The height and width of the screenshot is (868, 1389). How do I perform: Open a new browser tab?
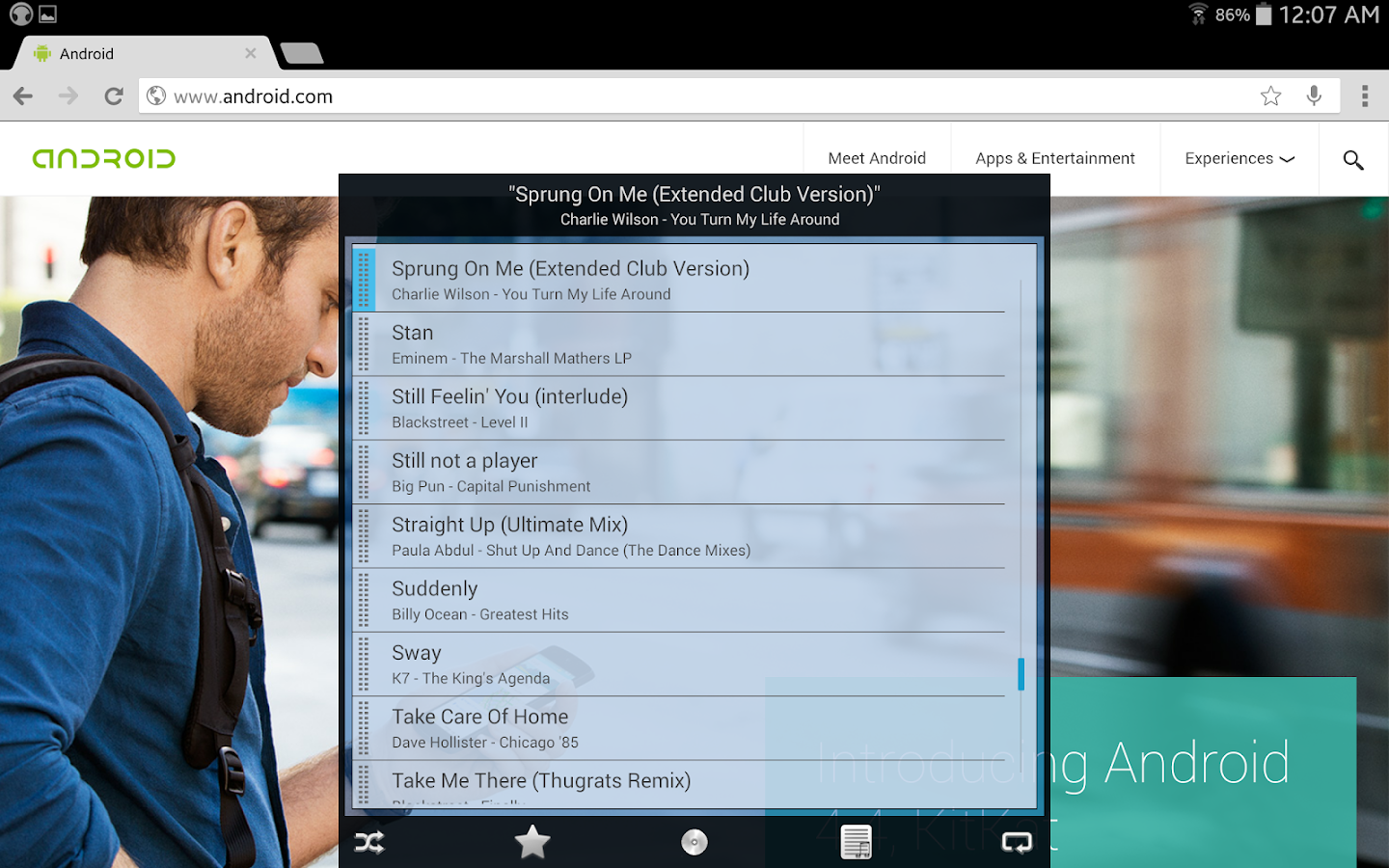pyautogui.click(x=302, y=53)
